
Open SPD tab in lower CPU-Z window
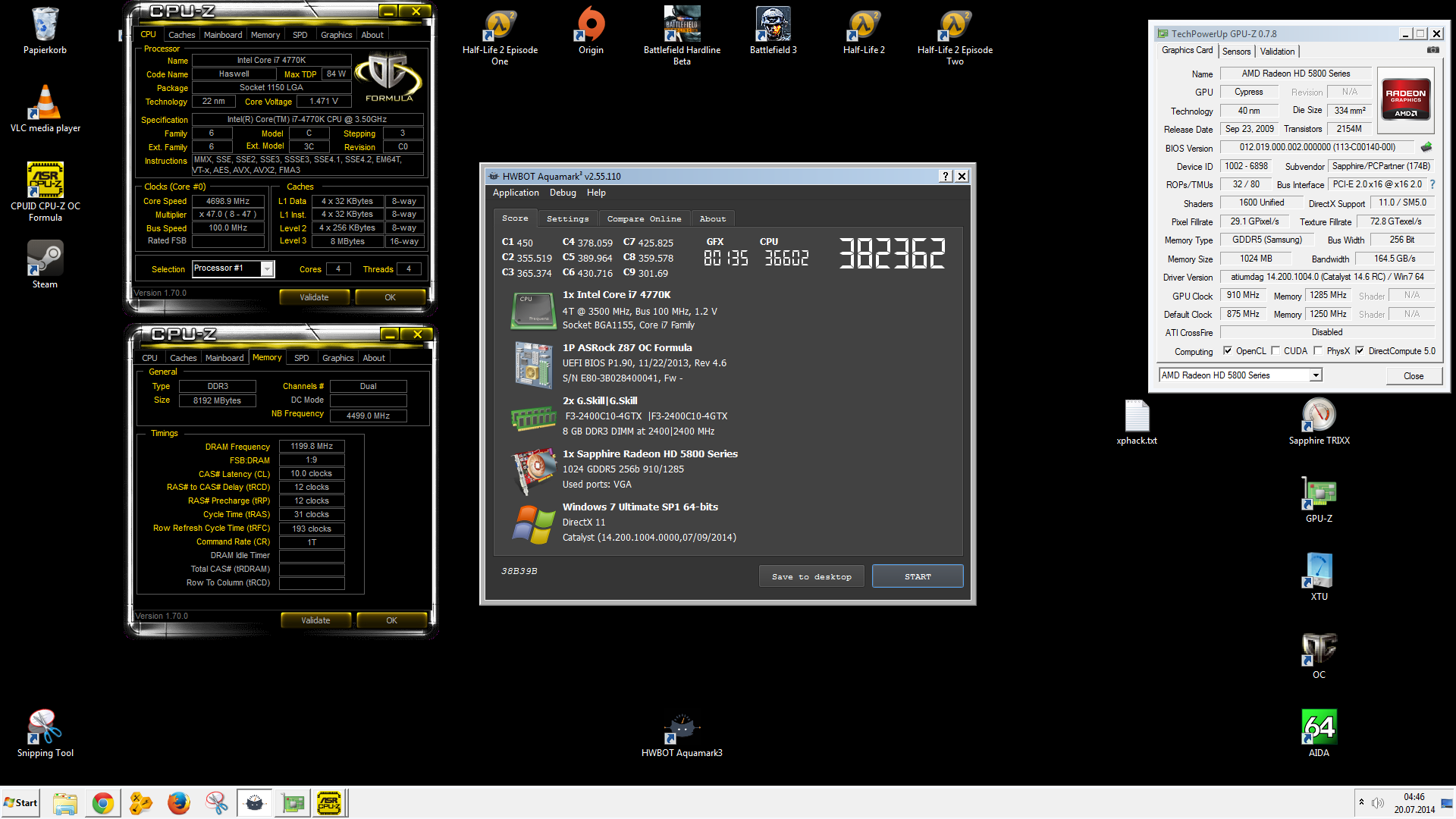302,358
